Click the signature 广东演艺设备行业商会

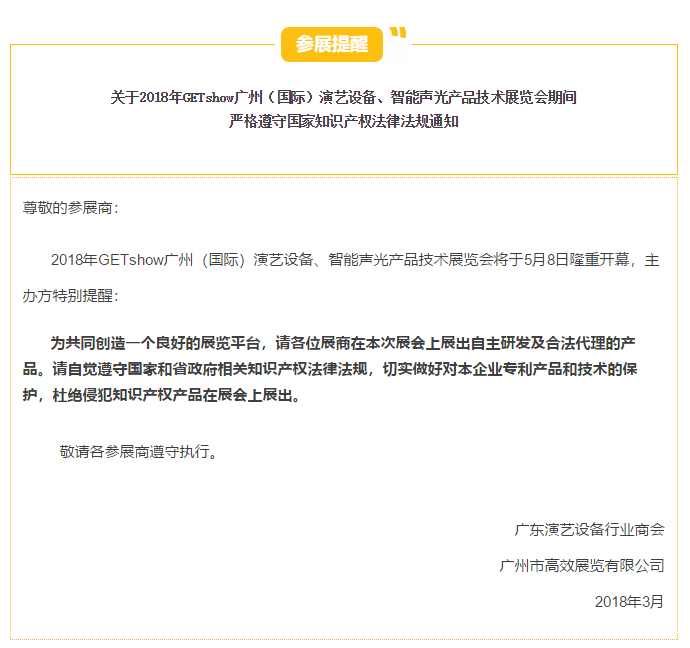[589, 529]
